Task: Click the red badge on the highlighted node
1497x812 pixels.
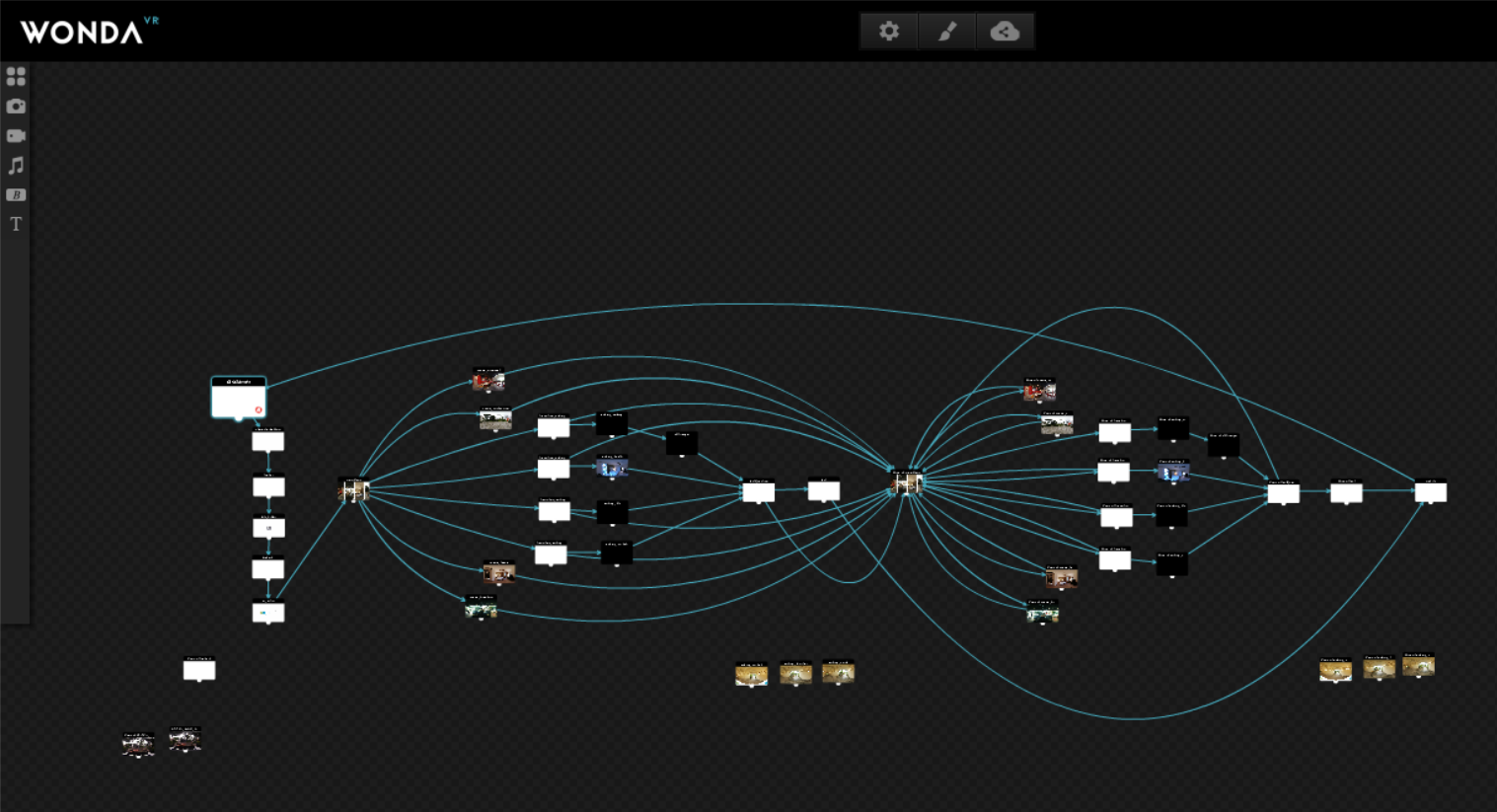Action: click(259, 409)
